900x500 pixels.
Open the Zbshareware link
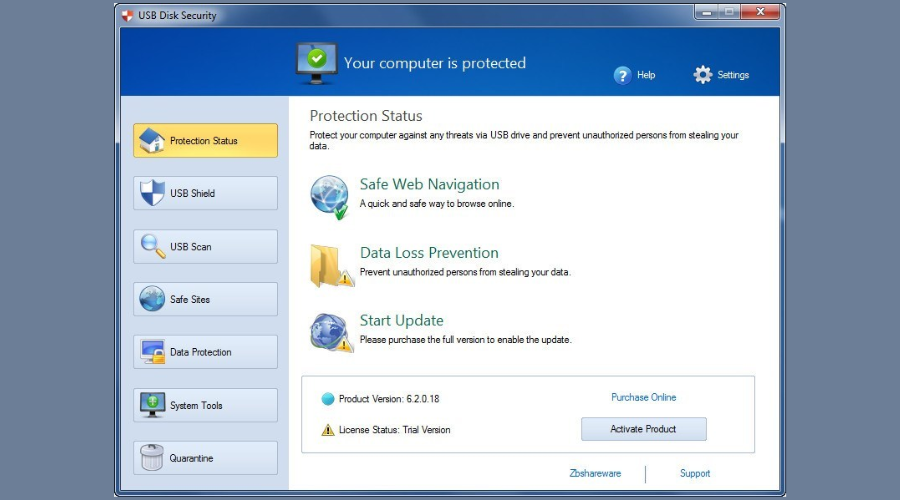point(595,474)
